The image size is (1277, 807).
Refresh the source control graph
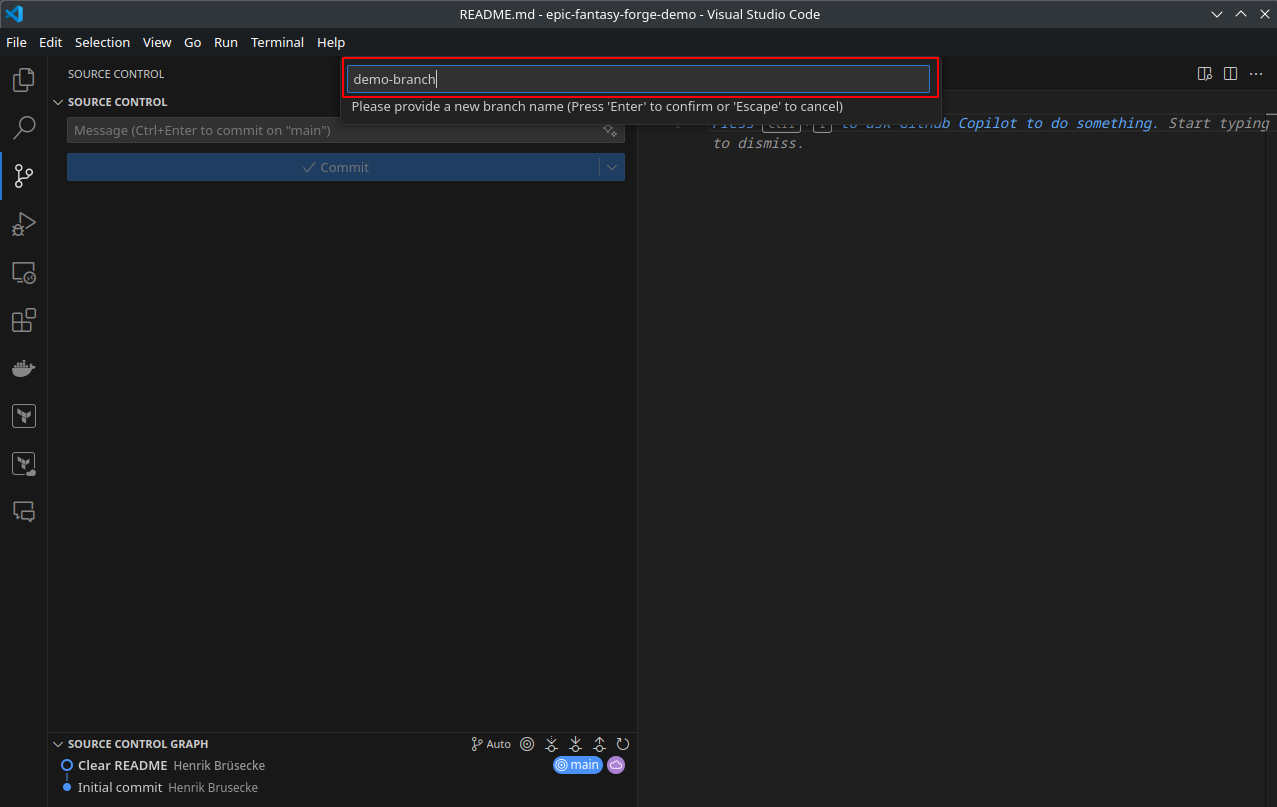623,744
